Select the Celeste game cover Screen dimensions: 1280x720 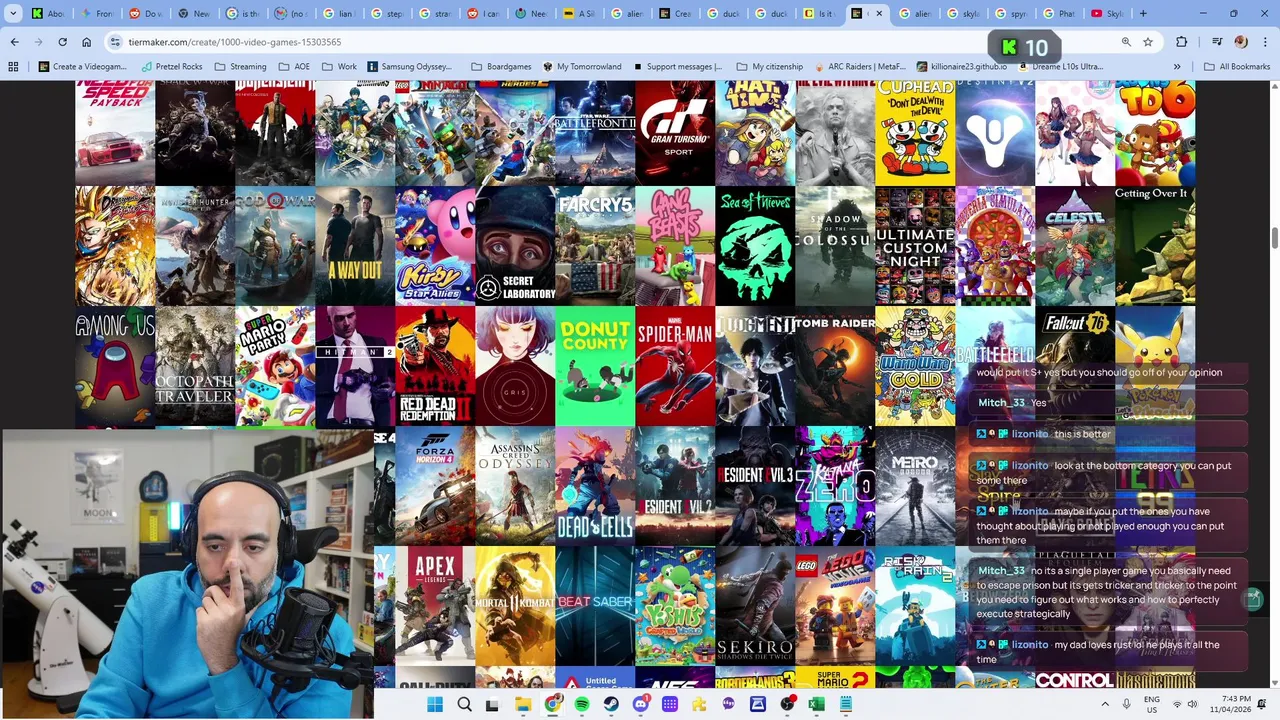pos(1075,245)
